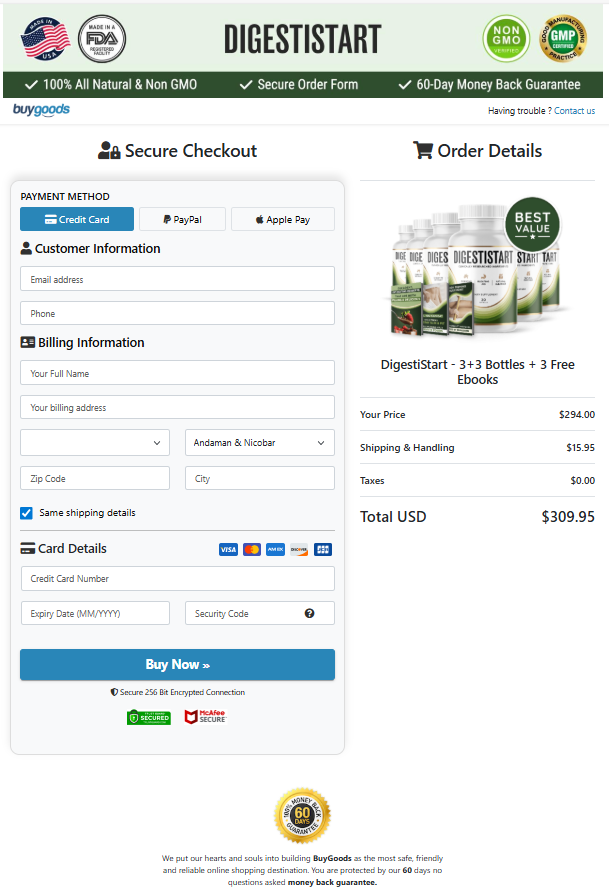Focus the Credit Card Number field

177,579
